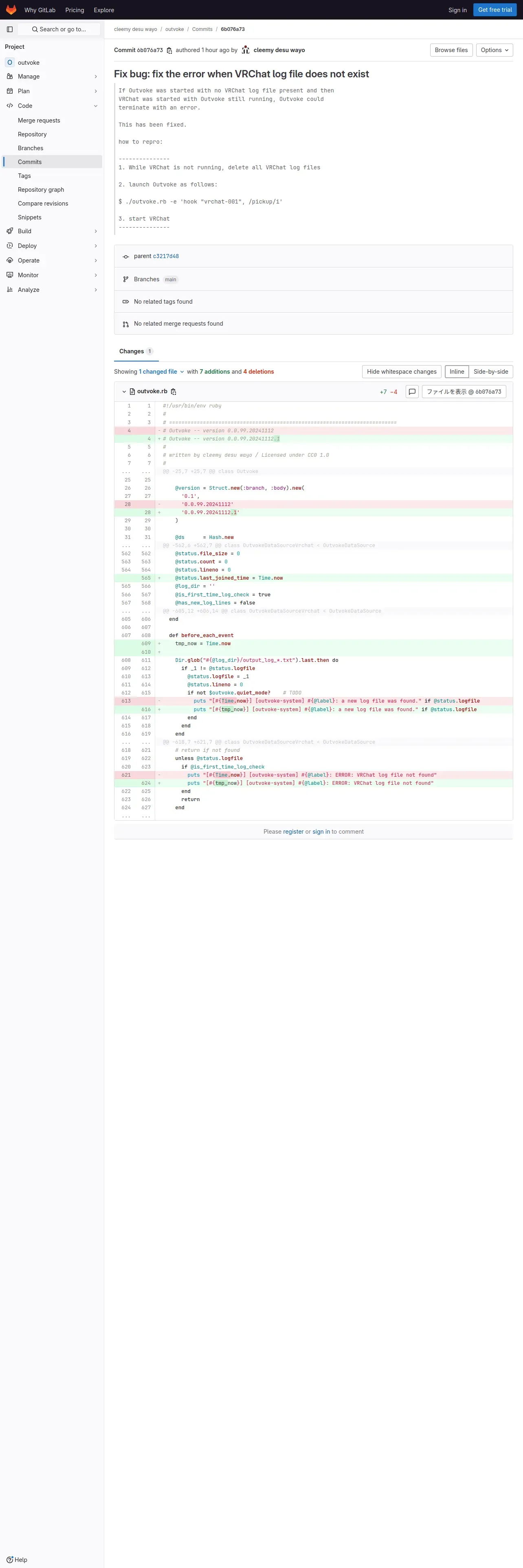The image size is (523, 1568).
Task: Click the Manage sidebar icon
Action: click(x=10, y=77)
